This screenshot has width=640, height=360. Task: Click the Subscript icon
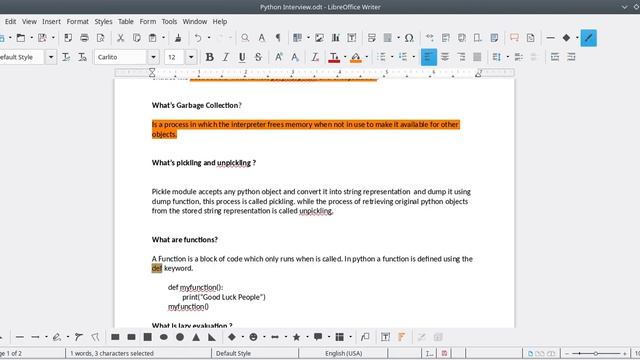[x=295, y=57]
